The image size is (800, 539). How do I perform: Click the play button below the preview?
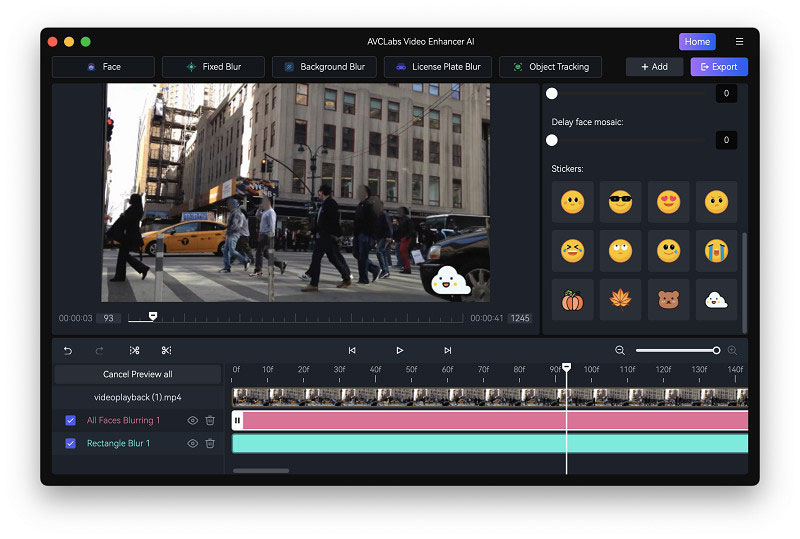pyautogui.click(x=399, y=350)
